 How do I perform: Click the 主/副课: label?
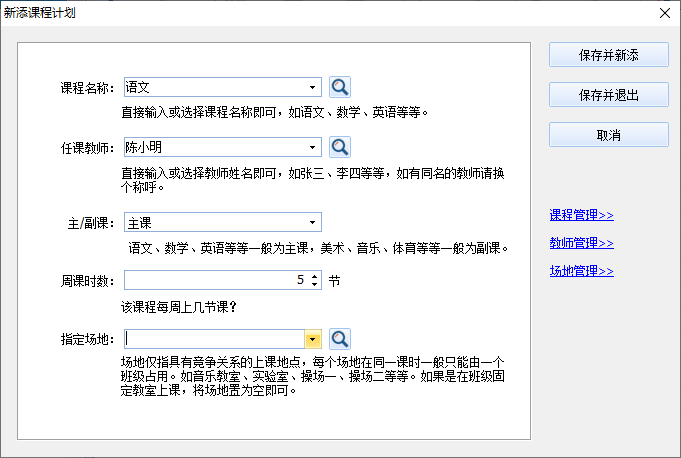pyautogui.click(x=91, y=224)
